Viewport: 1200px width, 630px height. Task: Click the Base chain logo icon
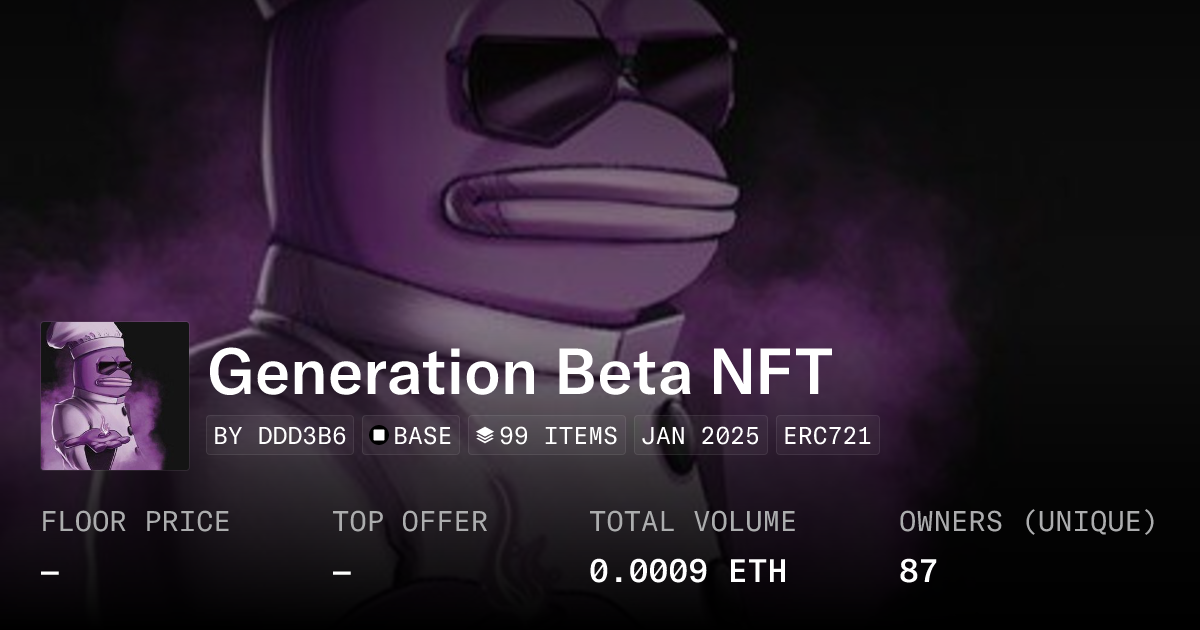pos(379,436)
